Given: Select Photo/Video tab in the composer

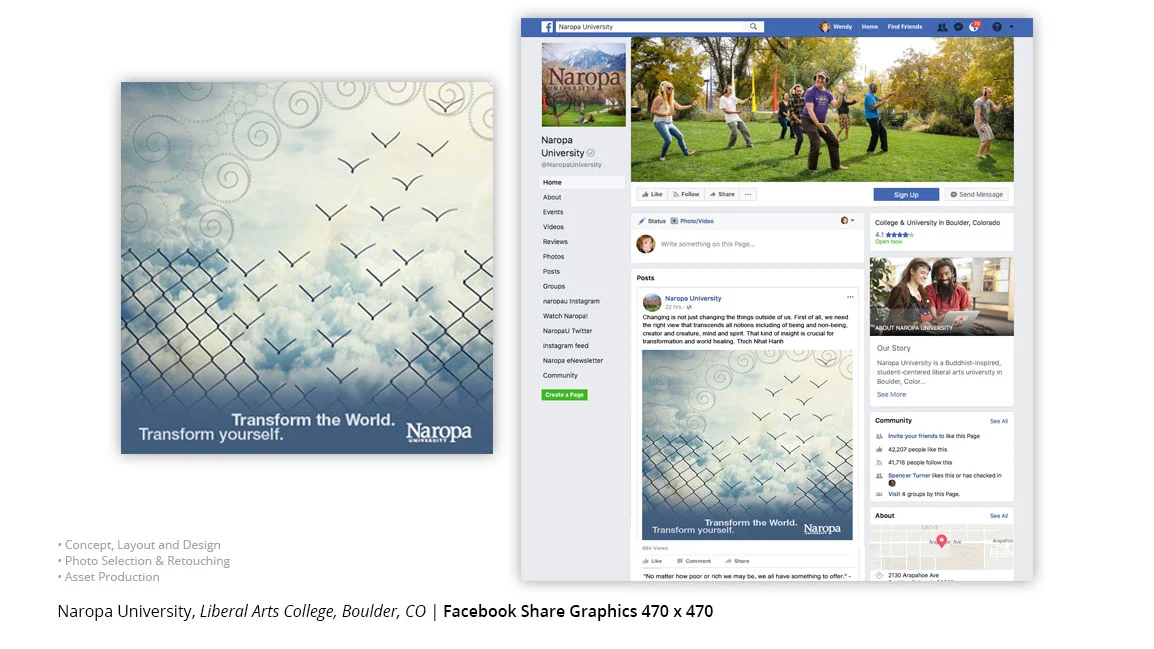Looking at the screenshot, I should pos(692,221).
